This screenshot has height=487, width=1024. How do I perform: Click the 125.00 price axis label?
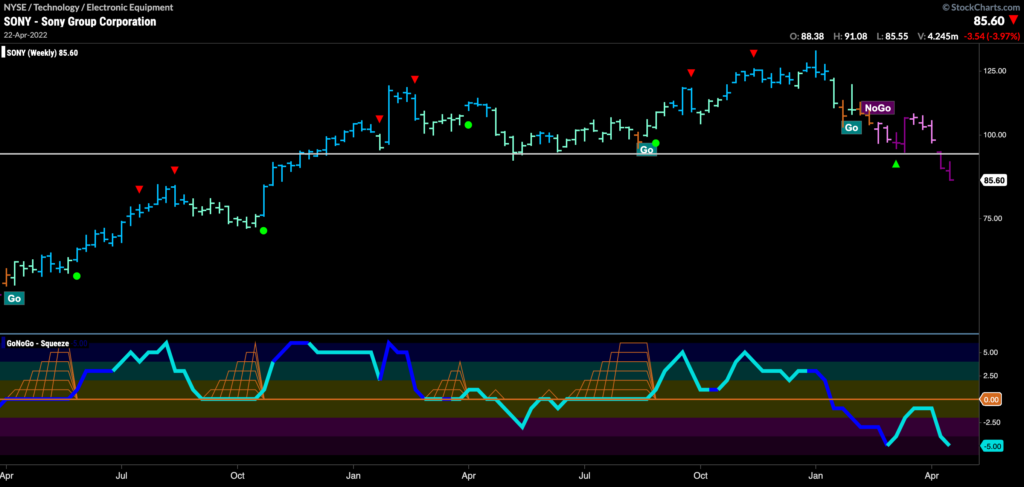(x=995, y=71)
